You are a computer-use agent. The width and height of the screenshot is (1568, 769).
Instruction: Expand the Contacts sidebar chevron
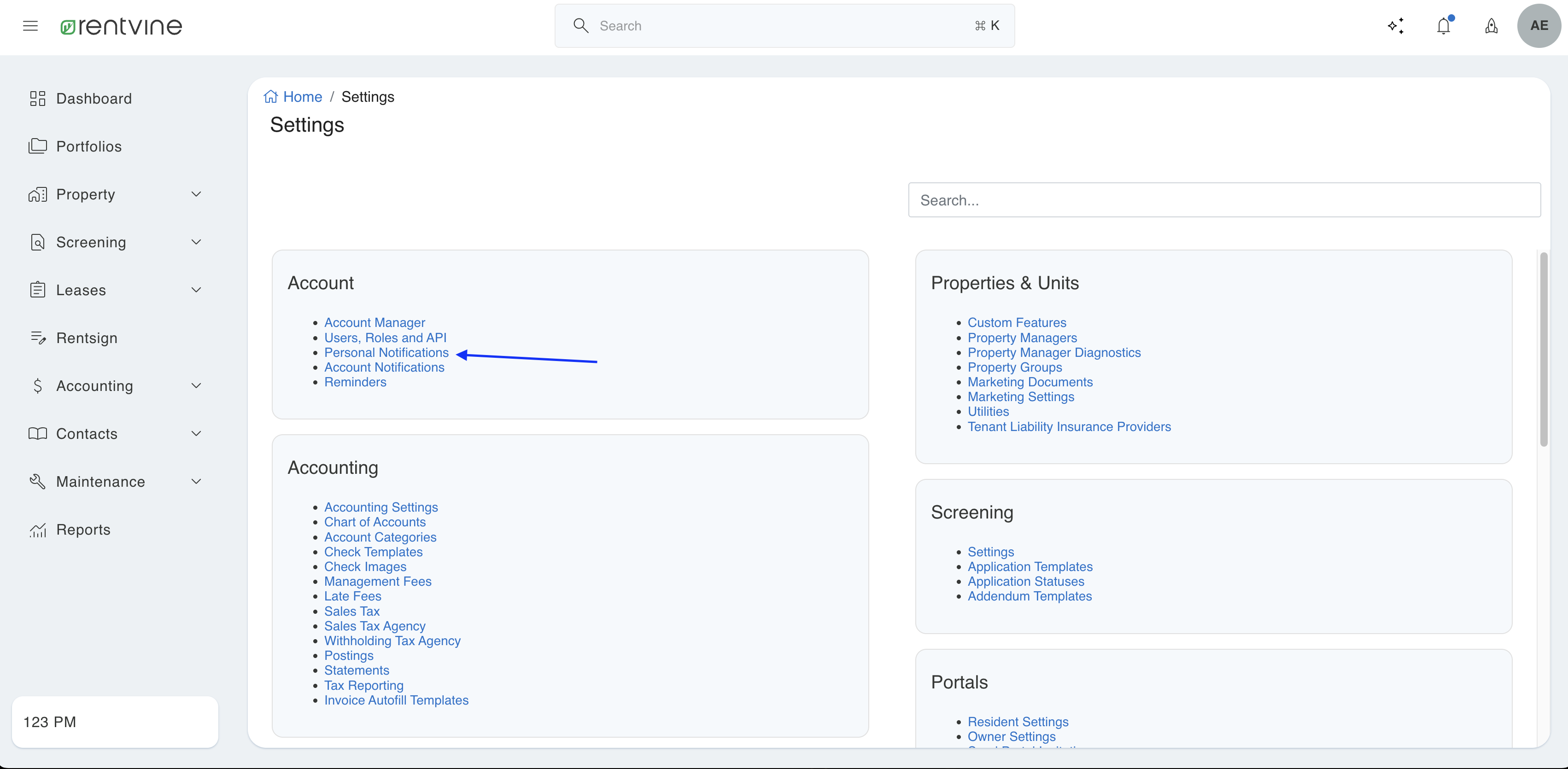point(196,434)
